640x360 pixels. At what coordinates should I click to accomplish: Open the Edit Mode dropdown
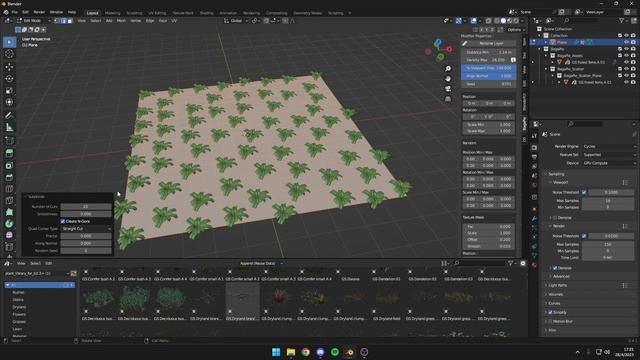[x=34, y=20]
